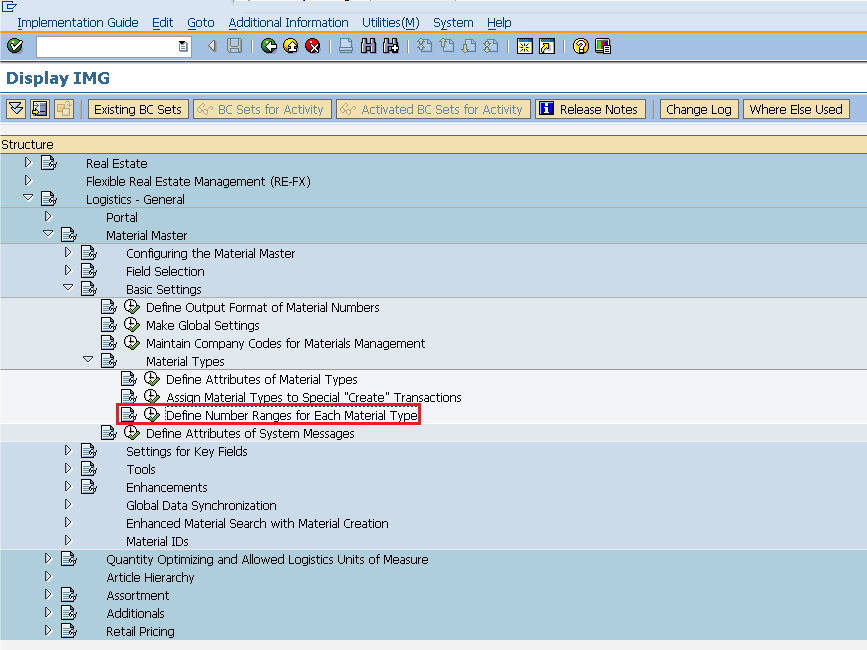Click the red Cancel icon
The width and height of the screenshot is (867, 650).
312,46
